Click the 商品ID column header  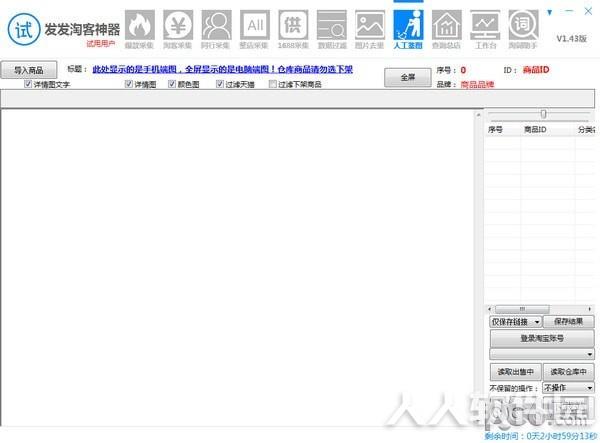tap(535, 130)
